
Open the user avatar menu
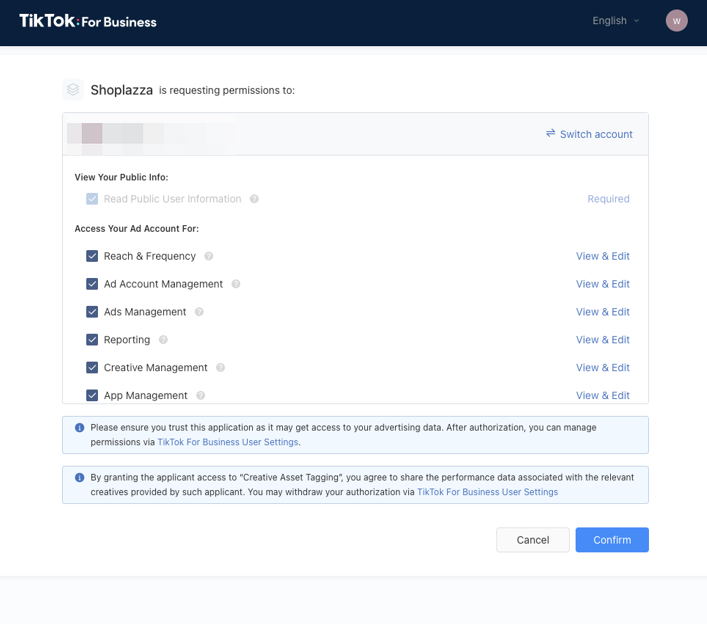(676, 21)
